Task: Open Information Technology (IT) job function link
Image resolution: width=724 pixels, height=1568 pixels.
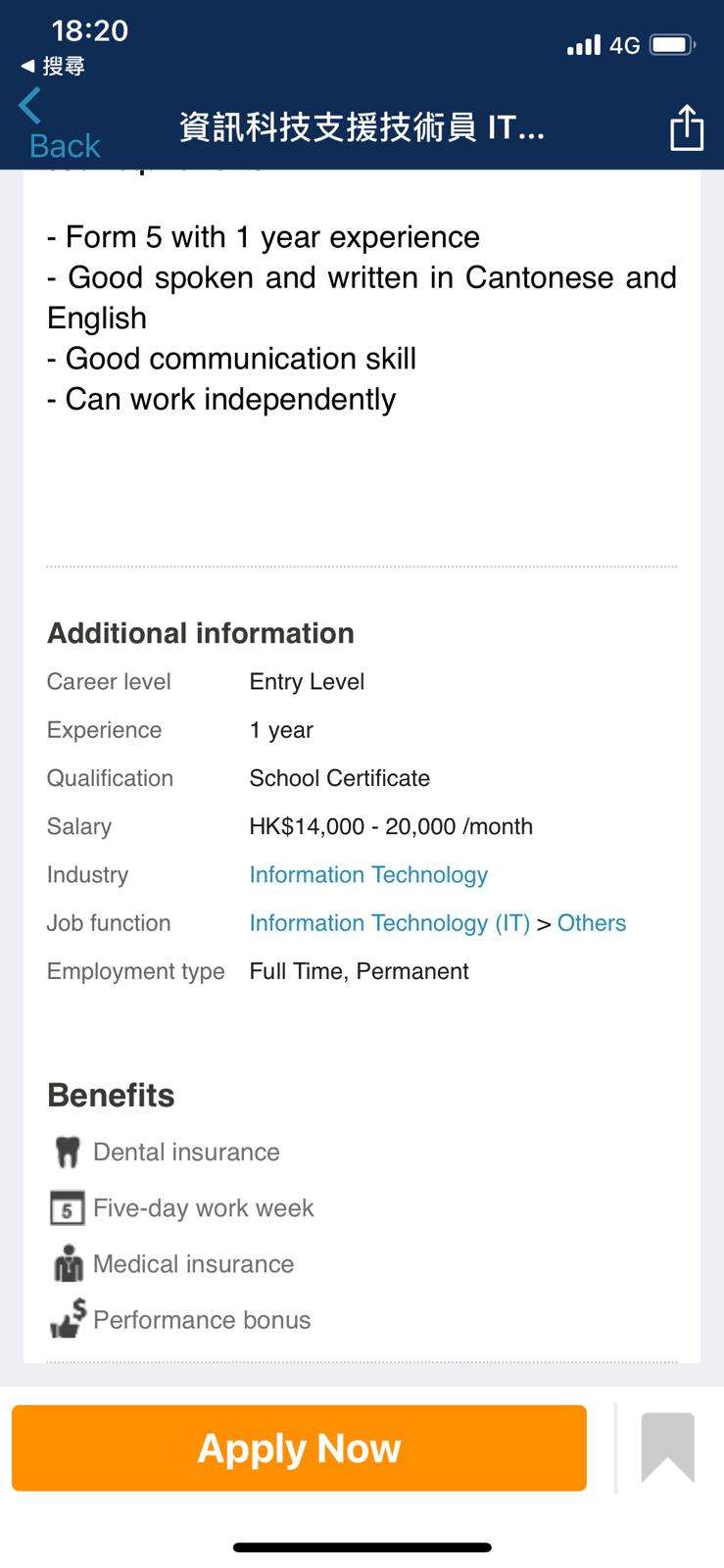Action: pos(389,923)
